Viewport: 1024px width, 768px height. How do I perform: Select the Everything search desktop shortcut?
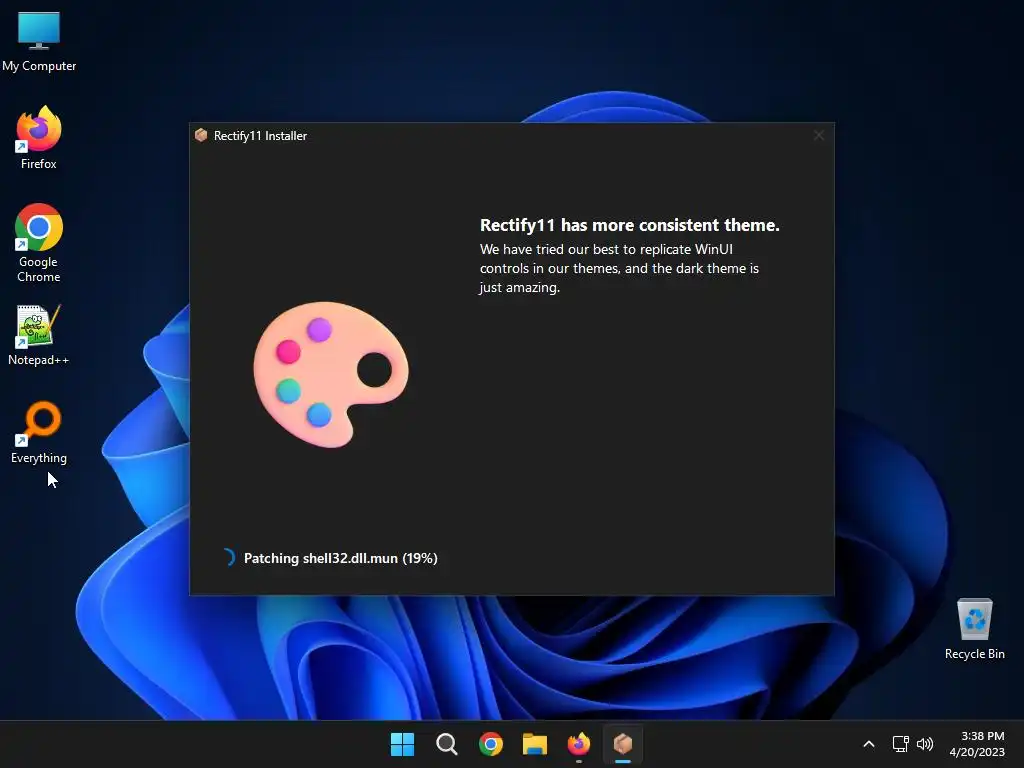coord(39,432)
